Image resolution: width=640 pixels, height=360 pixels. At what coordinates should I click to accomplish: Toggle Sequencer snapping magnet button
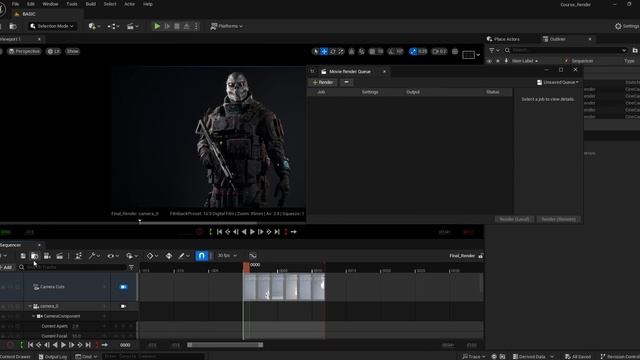click(202, 256)
